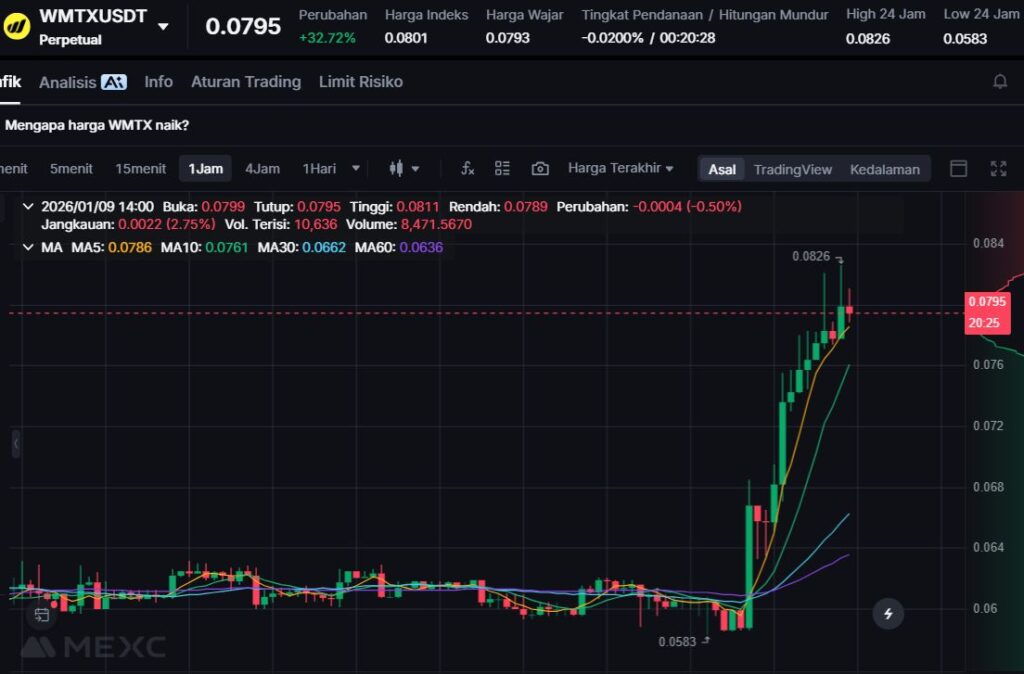Open the Harga Terakhir price type dropdown
The image size is (1024, 674).
(620, 169)
